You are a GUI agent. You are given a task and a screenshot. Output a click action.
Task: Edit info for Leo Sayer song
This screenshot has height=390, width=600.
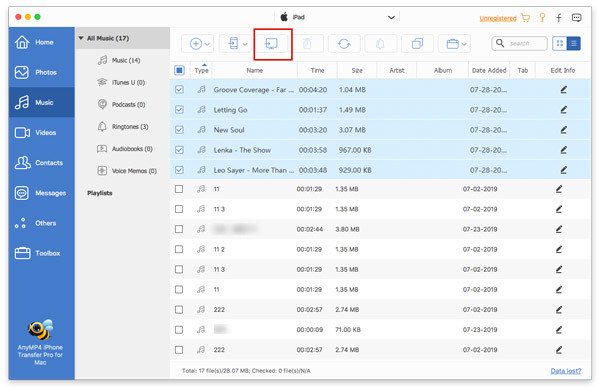point(564,170)
